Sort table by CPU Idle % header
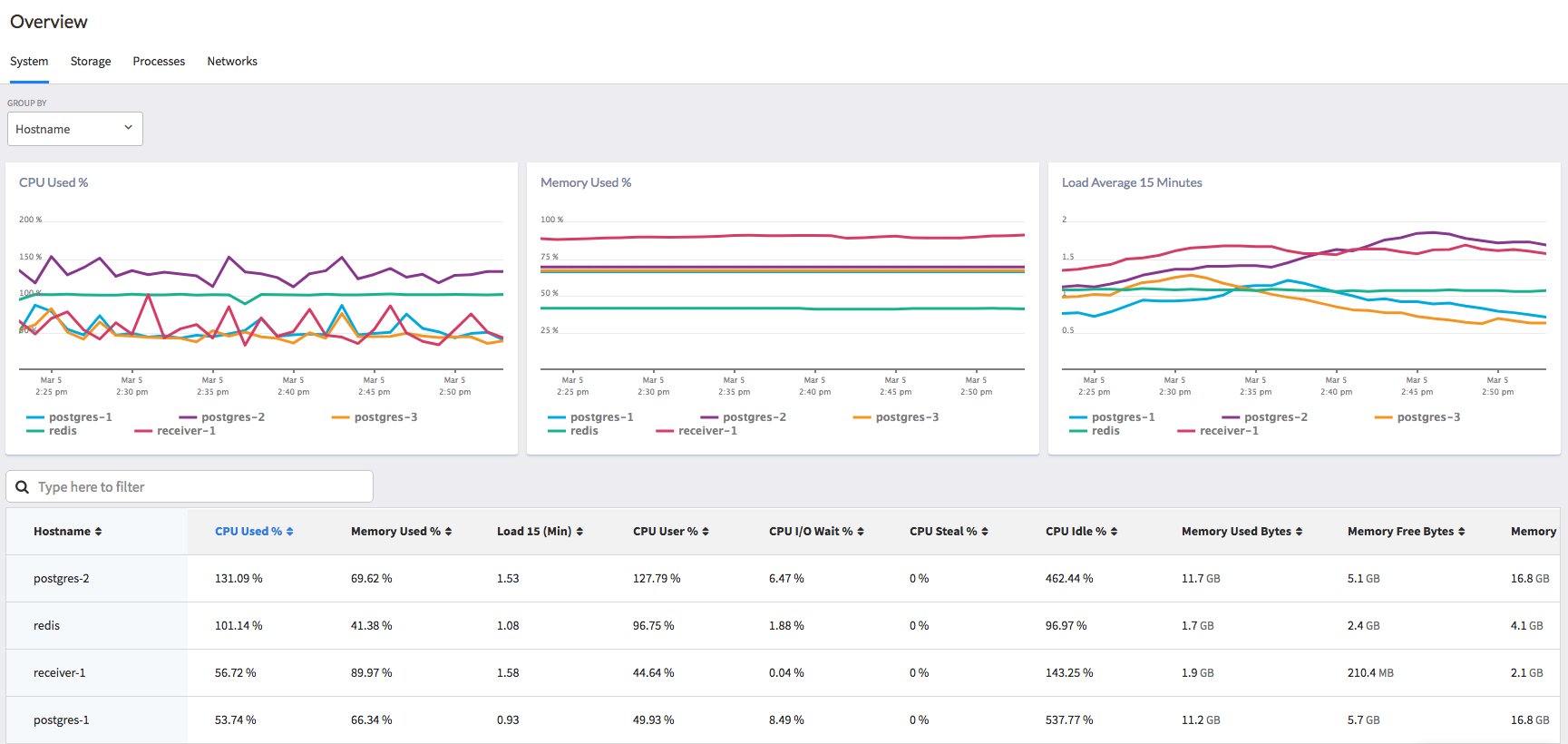Image resolution: width=1568 pixels, height=744 pixels. click(x=1076, y=532)
